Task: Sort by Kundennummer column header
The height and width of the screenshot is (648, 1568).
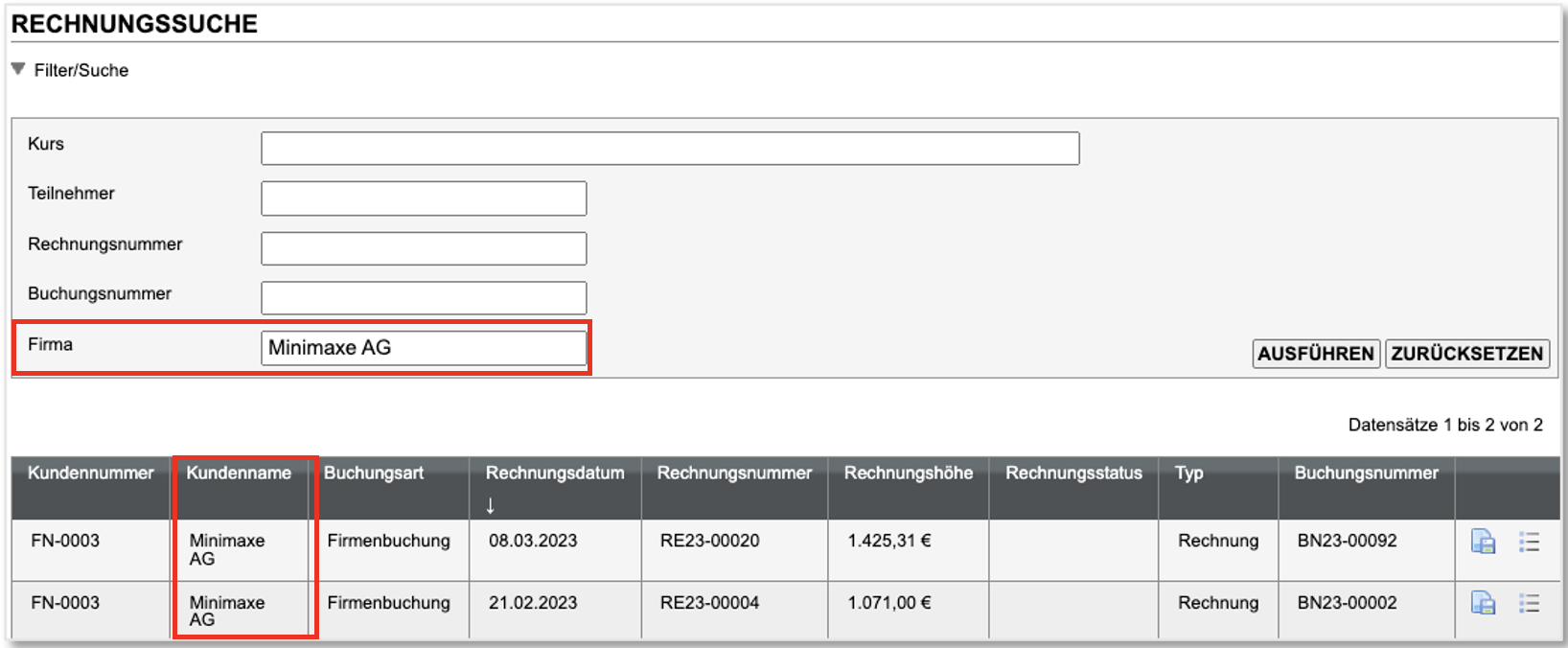Action: point(90,473)
